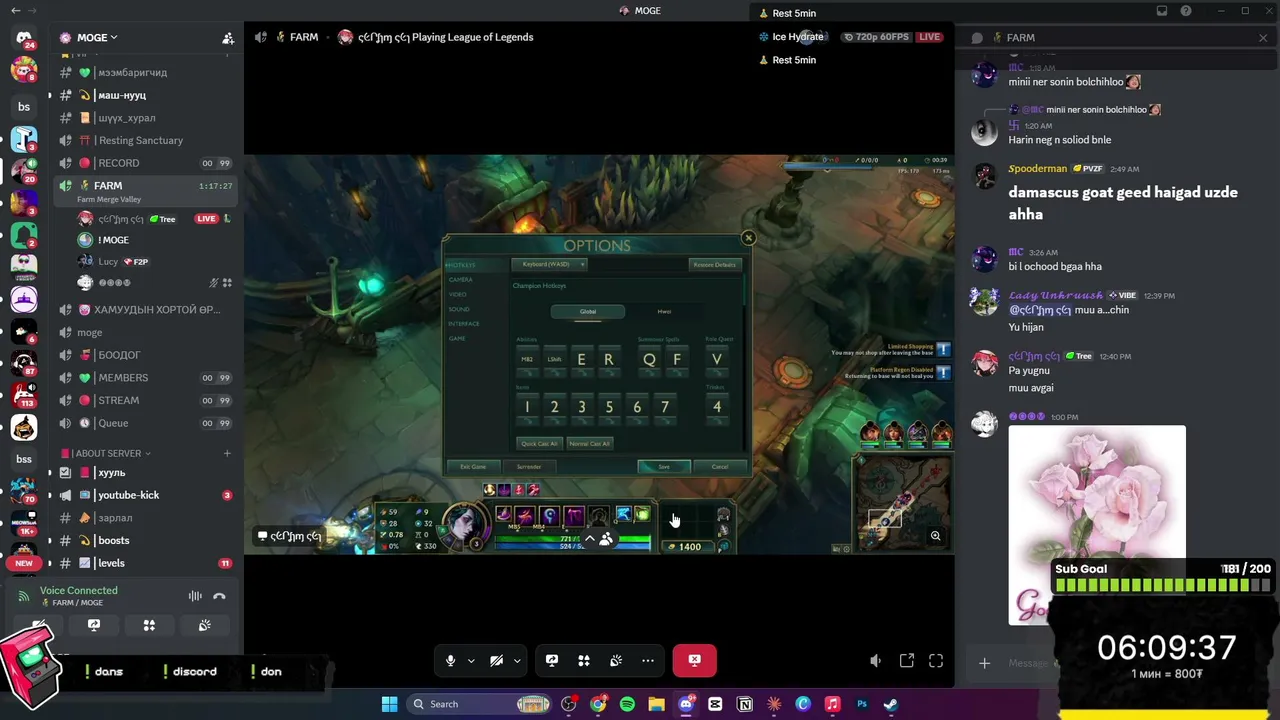Select INTERFACE tab in Options
The image size is (1280, 720).
click(x=464, y=324)
